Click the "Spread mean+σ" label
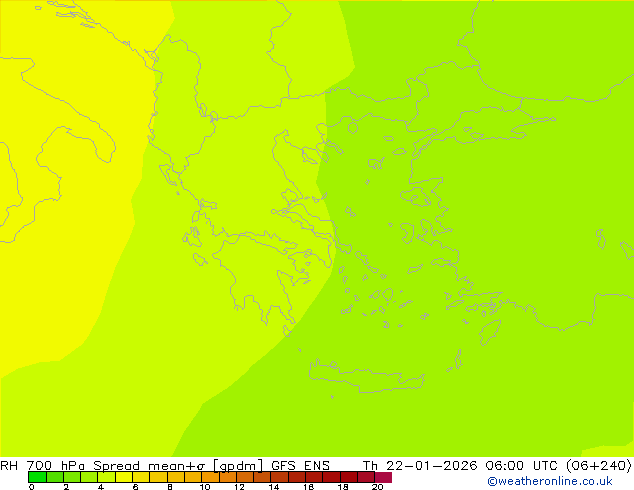 tap(149, 465)
